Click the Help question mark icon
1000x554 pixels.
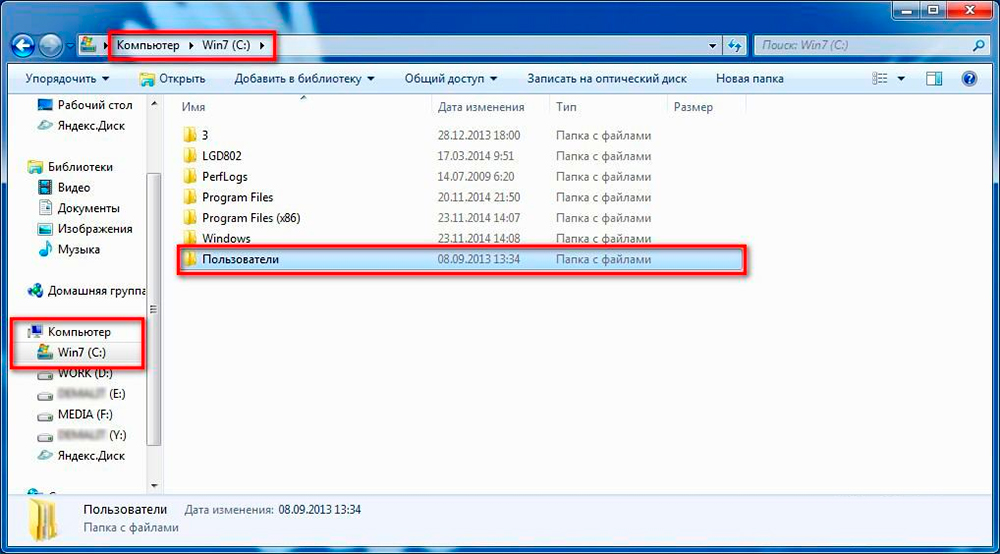pos(968,78)
